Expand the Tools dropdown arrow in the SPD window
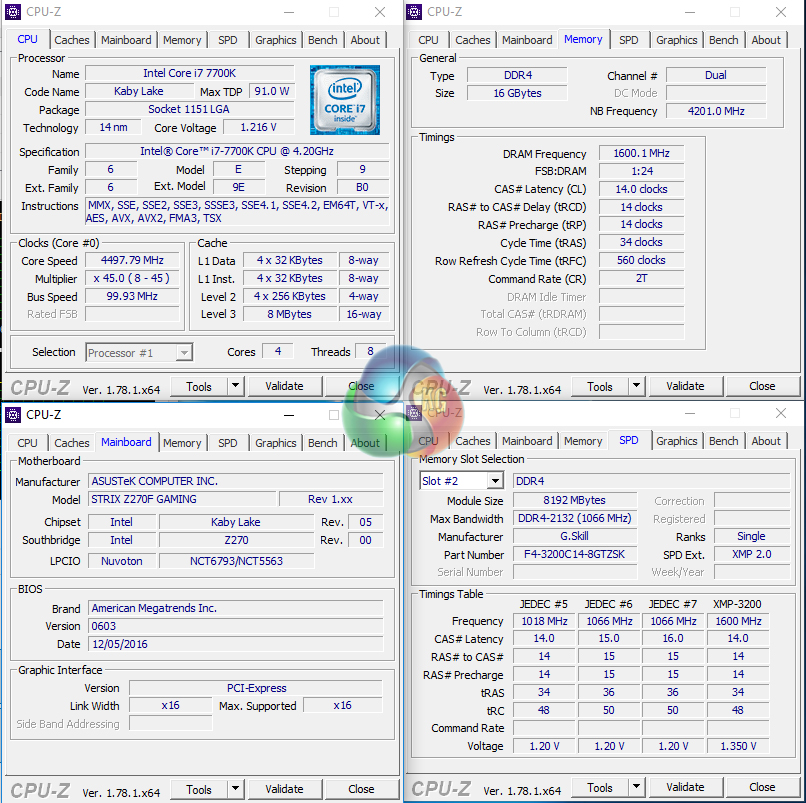This screenshot has width=806, height=803. pos(636,787)
